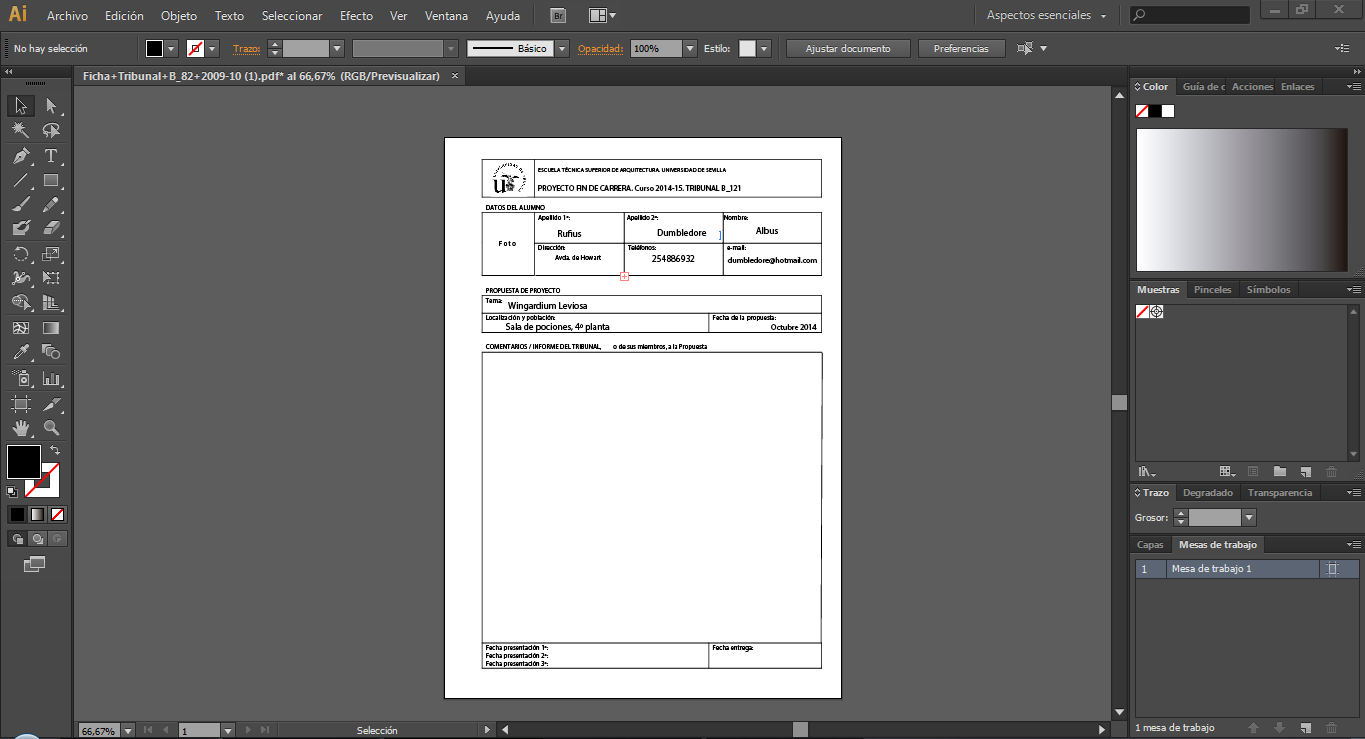
Task: Open the Básico stroke style dropdown
Action: point(560,47)
